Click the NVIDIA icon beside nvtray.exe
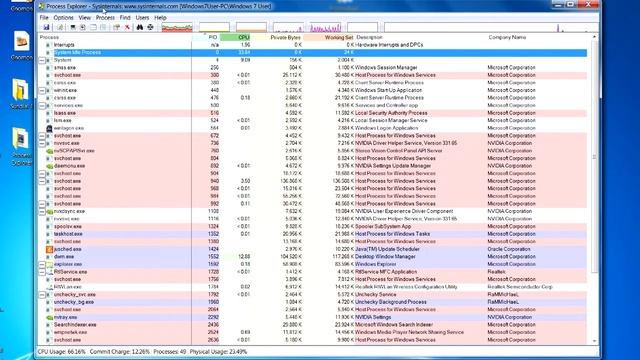The width and height of the screenshot is (640, 360). pyautogui.click(x=49, y=317)
